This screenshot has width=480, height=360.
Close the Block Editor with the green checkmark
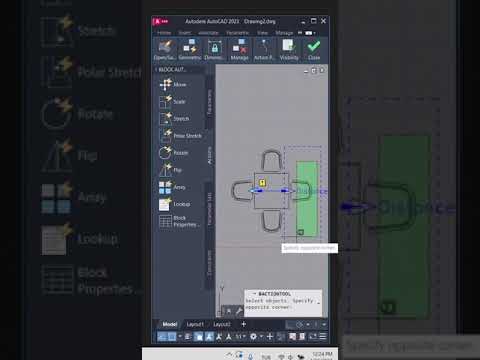[314, 50]
